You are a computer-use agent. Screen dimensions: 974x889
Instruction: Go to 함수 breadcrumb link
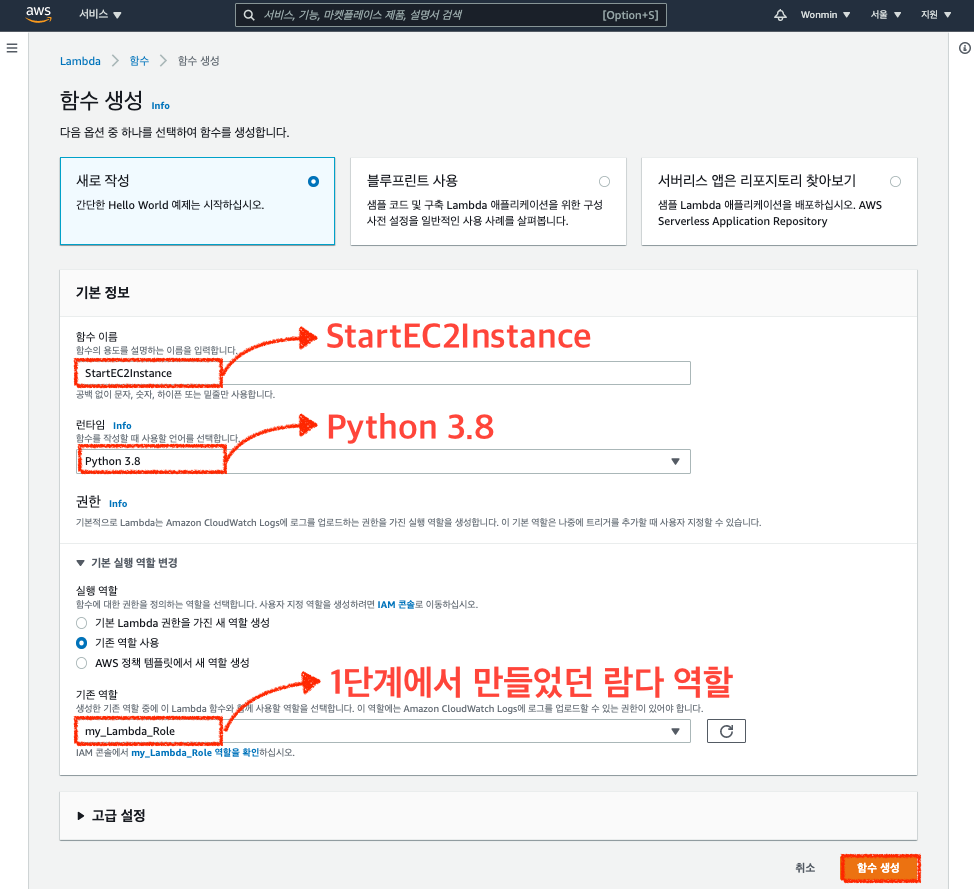139,61
